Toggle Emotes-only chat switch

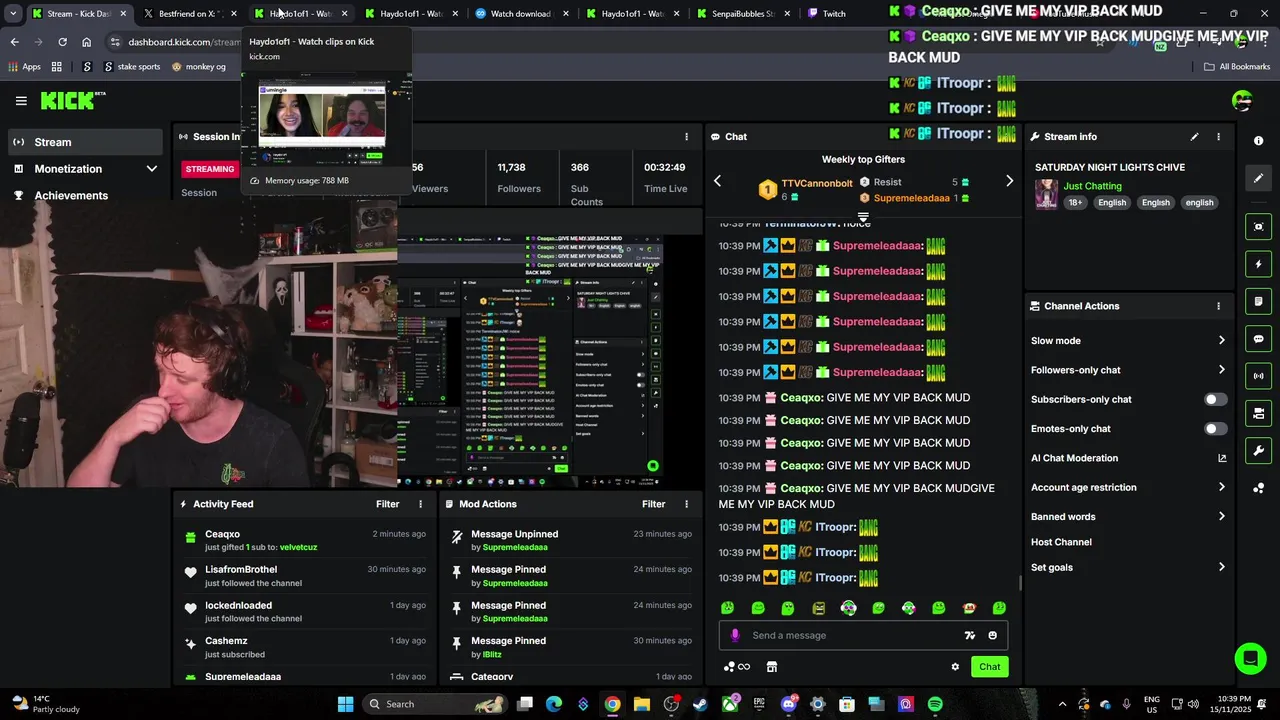pyautogui.click(x=1215, y=429)
